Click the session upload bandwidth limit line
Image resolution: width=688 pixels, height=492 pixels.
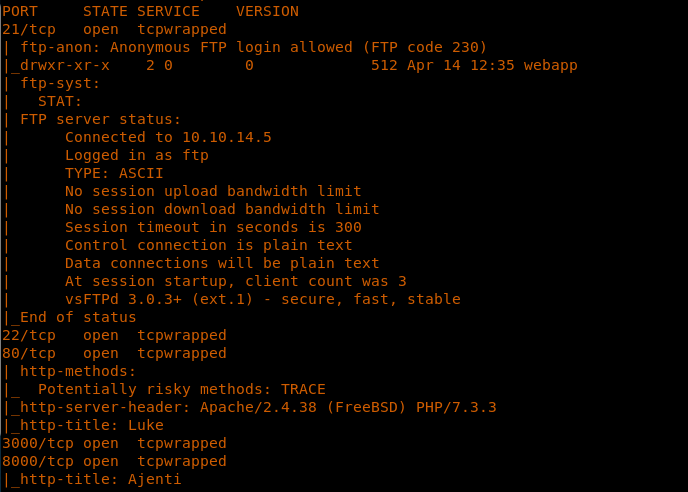(213, 191)
